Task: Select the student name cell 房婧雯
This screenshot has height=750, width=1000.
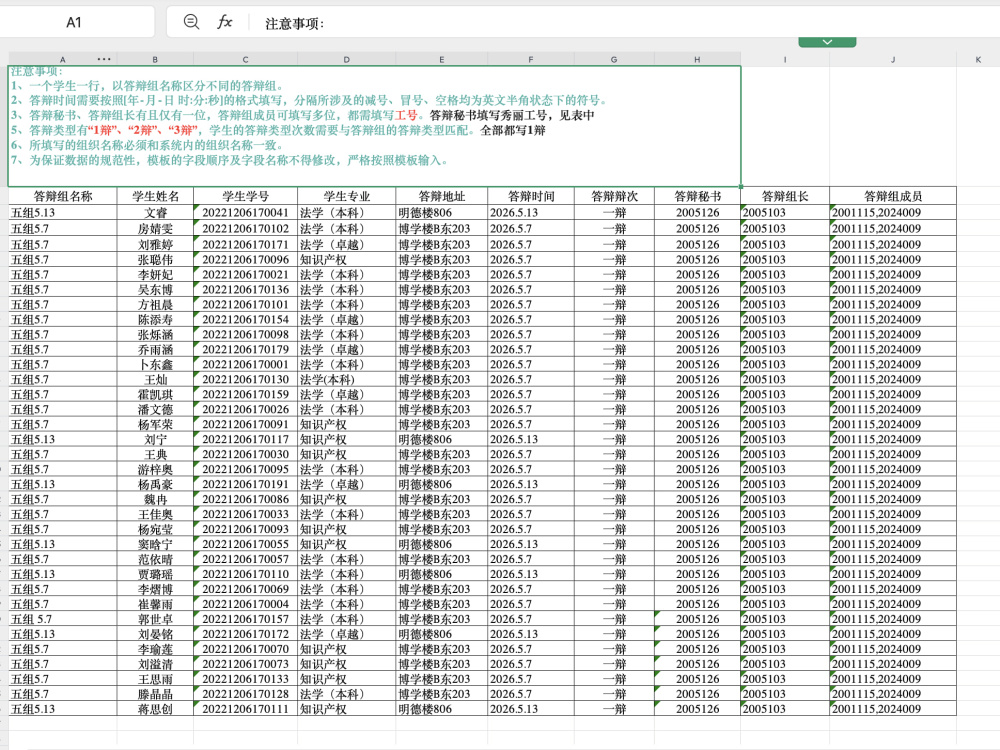Action: (x=156, y=228)
